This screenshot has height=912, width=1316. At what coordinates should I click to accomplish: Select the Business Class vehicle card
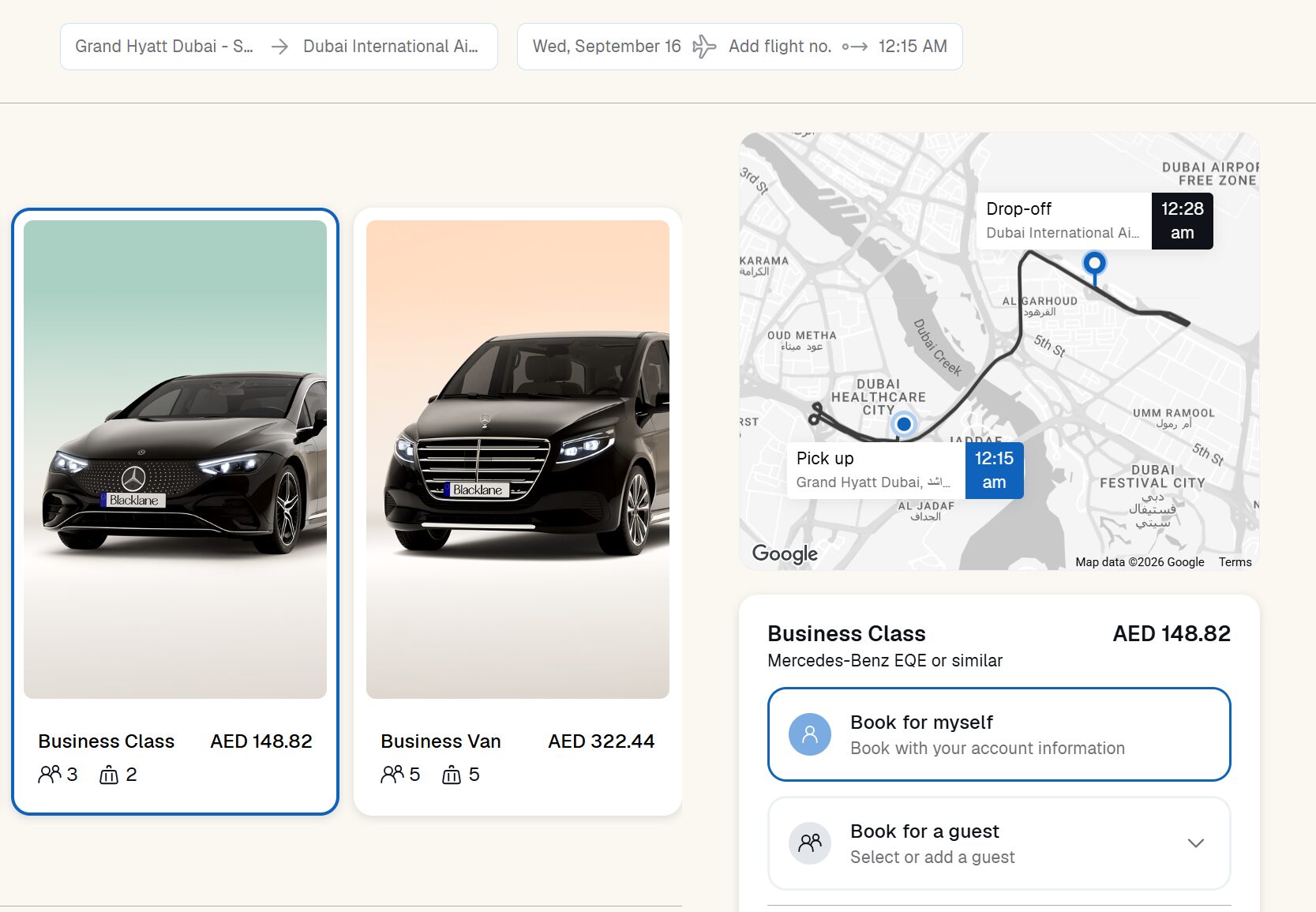click(175, 512)
